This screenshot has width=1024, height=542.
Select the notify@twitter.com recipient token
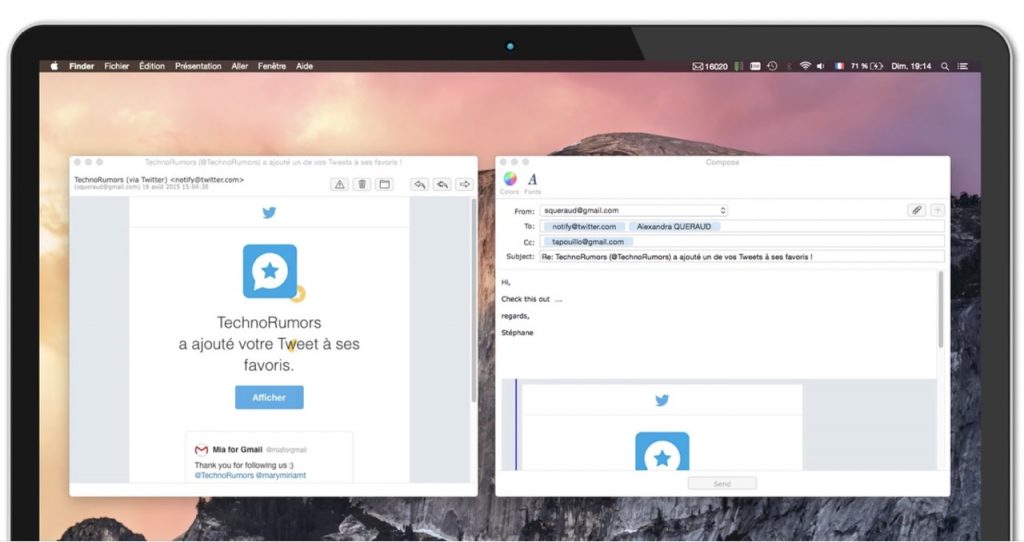pos(585,227)
